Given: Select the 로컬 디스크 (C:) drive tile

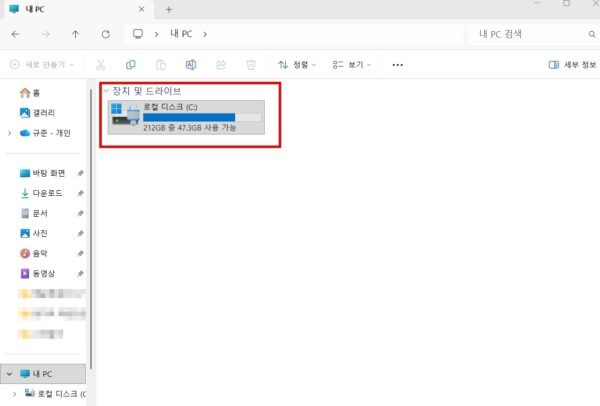Looking at the screenshot, I should (186, 117).
